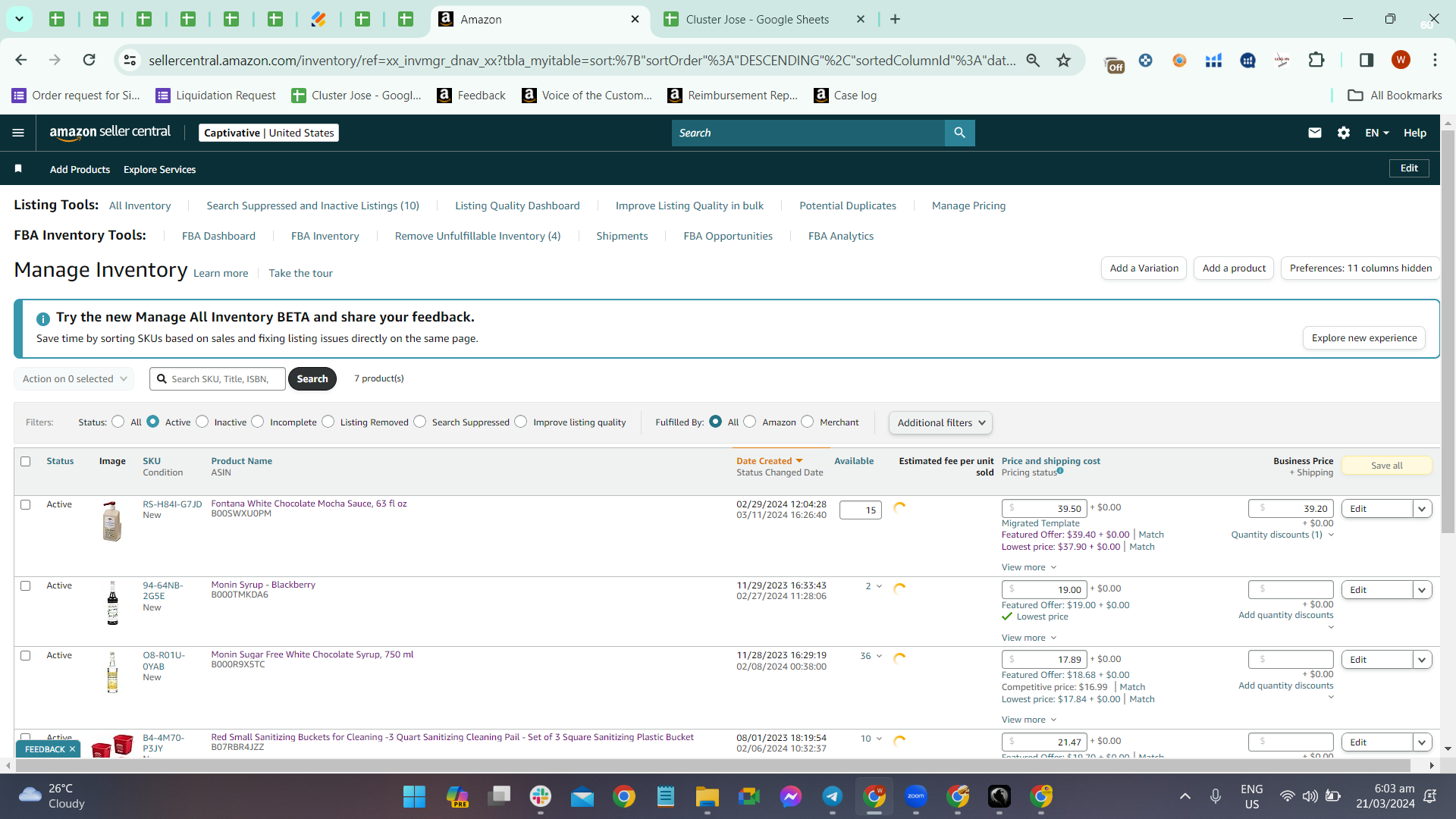Screen dimensions: 1456x819
Task: Reload the current page
Action: (89, 60)
